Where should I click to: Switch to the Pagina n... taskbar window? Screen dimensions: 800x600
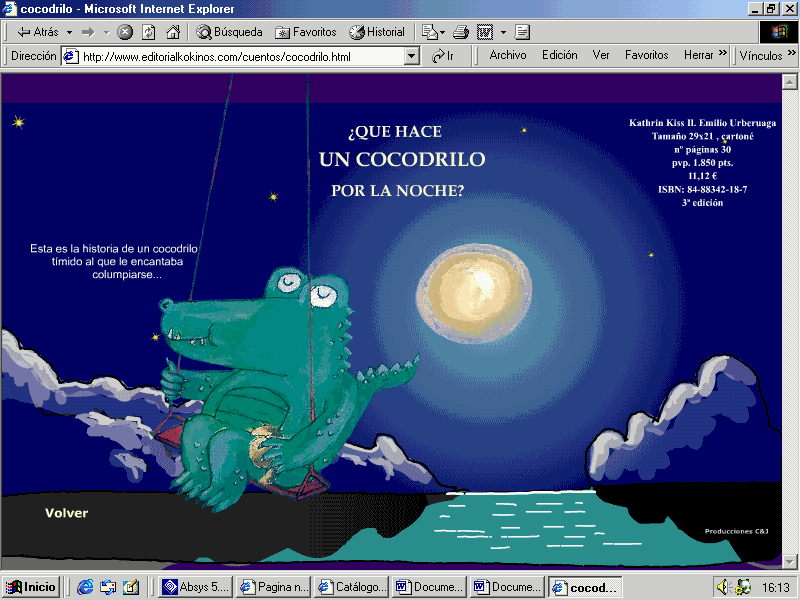(274, 587)
